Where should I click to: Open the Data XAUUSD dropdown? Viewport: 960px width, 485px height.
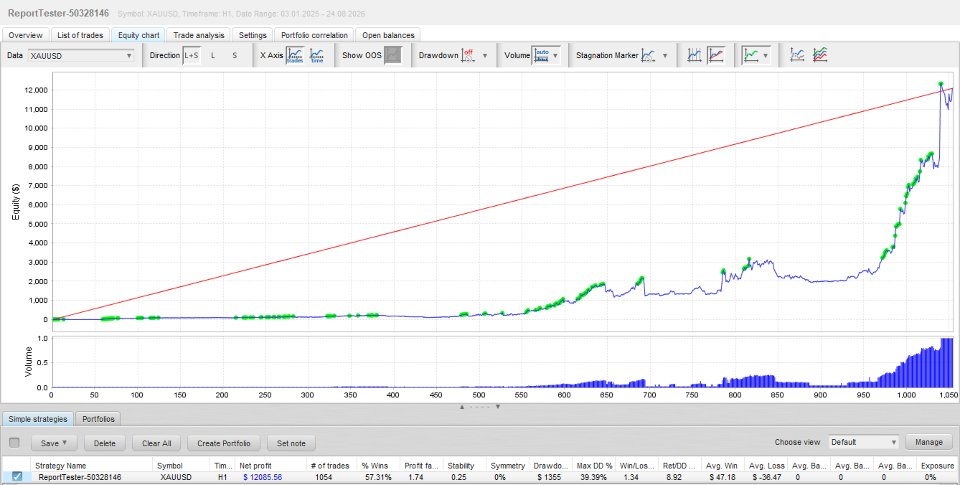coord(81,56)
